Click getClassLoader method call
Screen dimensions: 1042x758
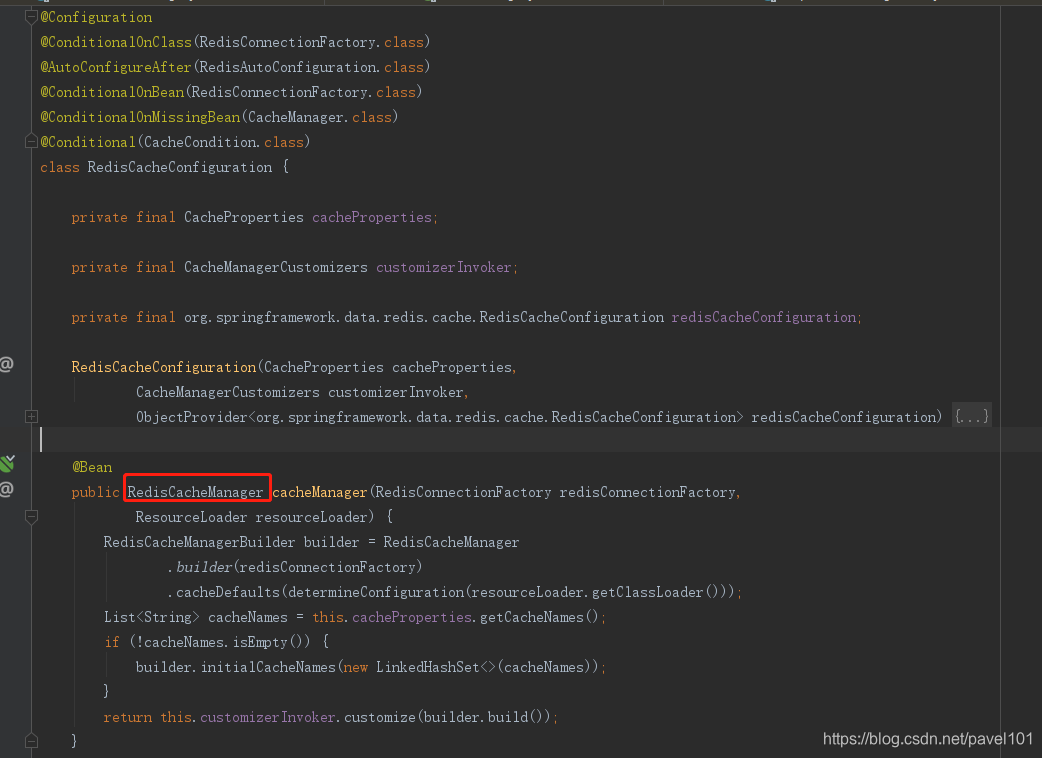[x=647, y=593]
